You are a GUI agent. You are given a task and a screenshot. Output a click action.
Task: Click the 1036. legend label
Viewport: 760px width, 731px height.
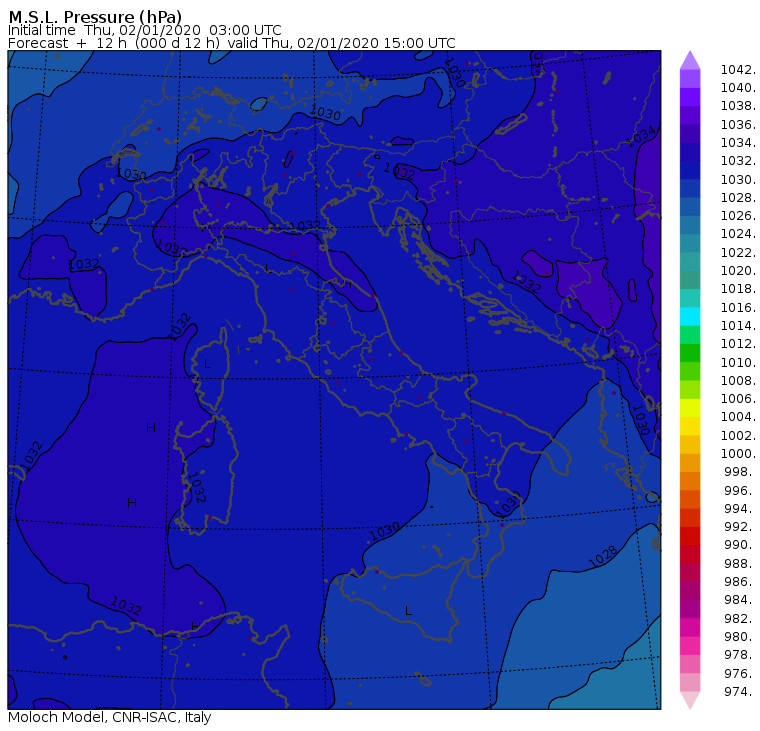(x=738, y=125)
